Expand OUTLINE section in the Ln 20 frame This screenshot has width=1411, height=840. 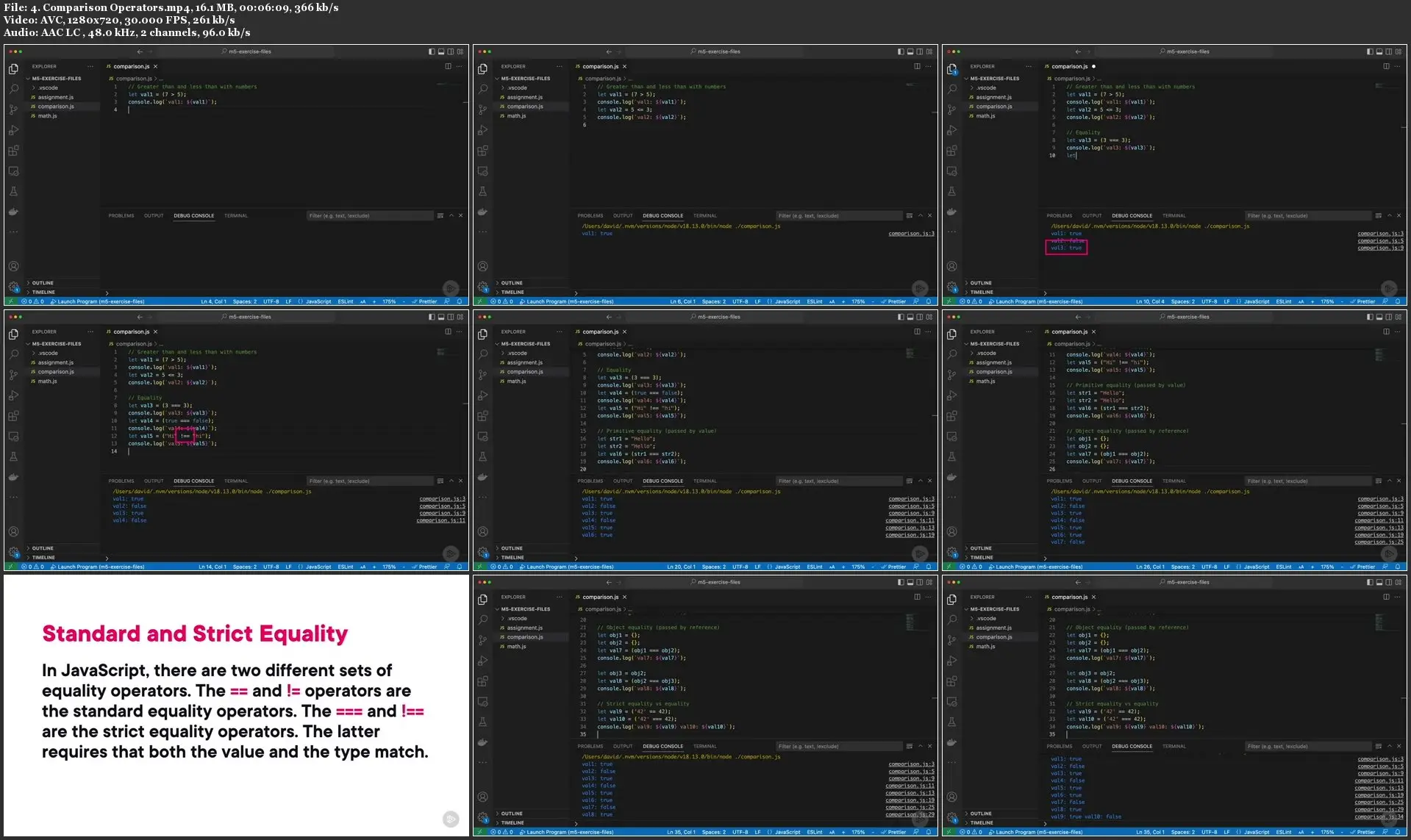tap(510, 548)
